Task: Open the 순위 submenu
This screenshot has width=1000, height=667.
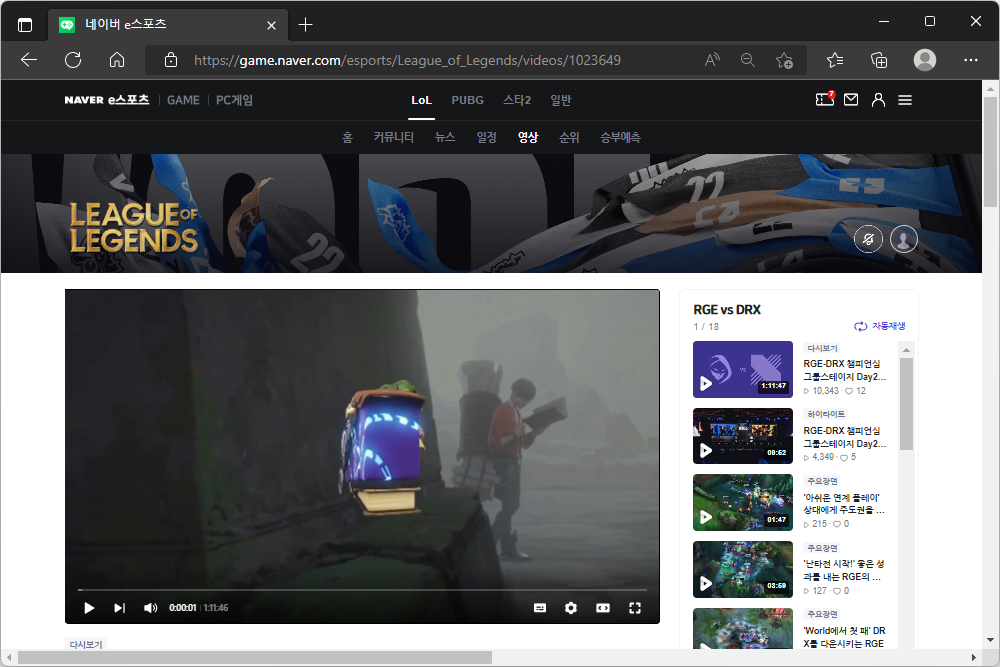Action: pyautogui.click(x=569, y=137)
